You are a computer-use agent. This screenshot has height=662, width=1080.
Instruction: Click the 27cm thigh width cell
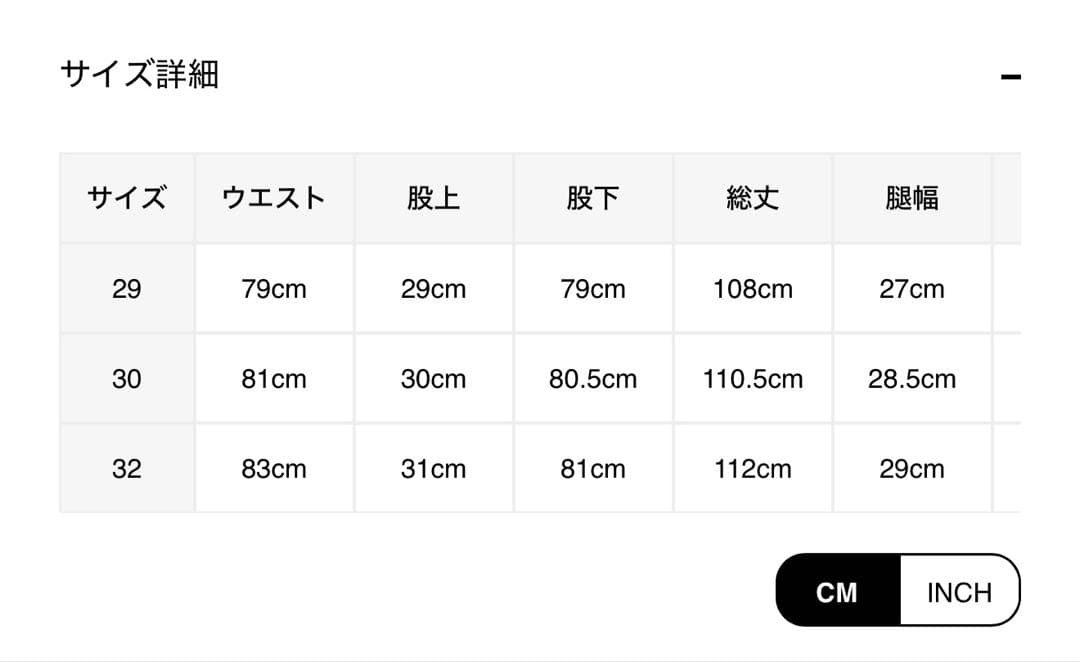(911, 289)
